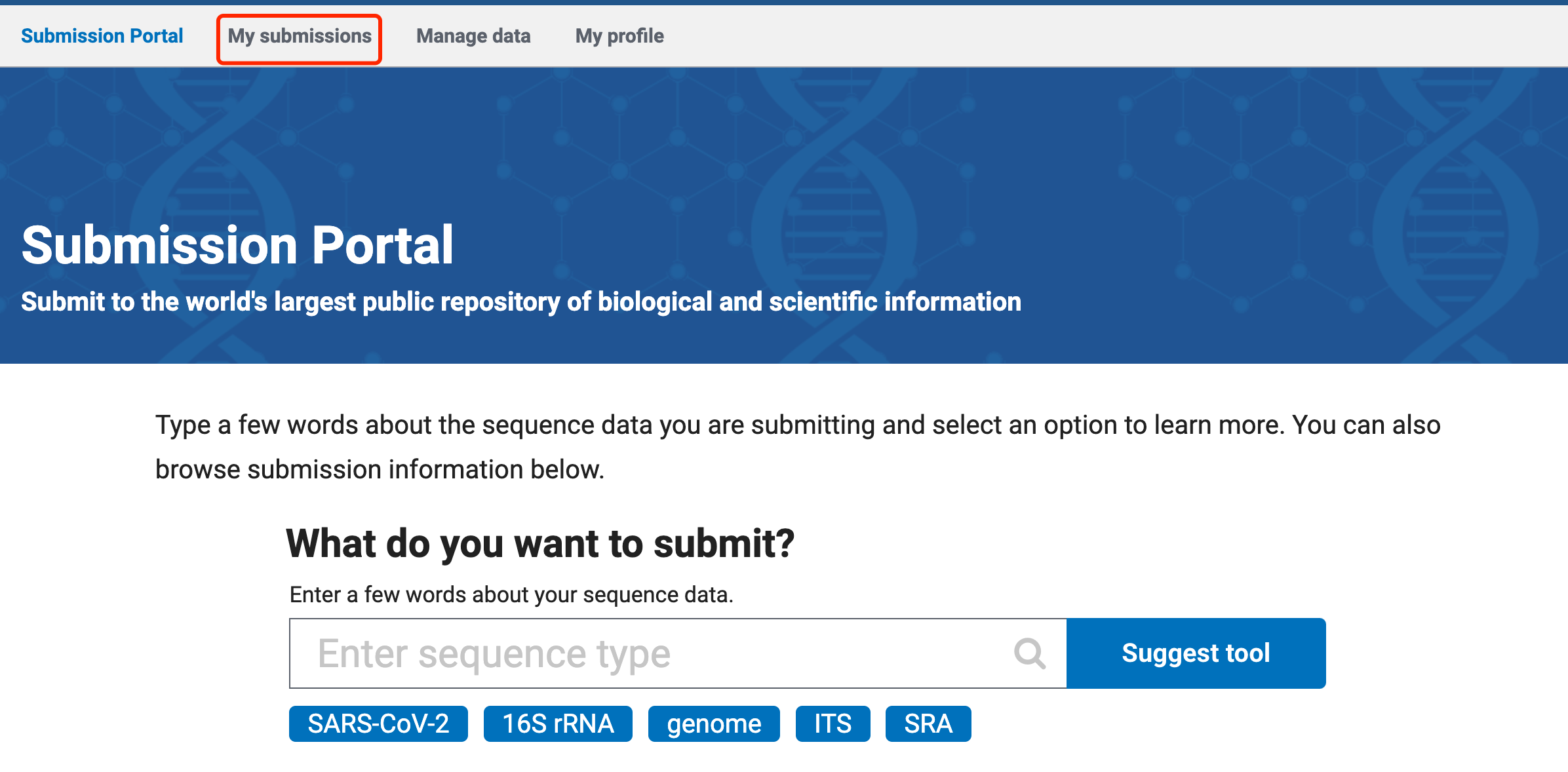Select the ITS suggestion tag
1568x772 pixels.
833,724
